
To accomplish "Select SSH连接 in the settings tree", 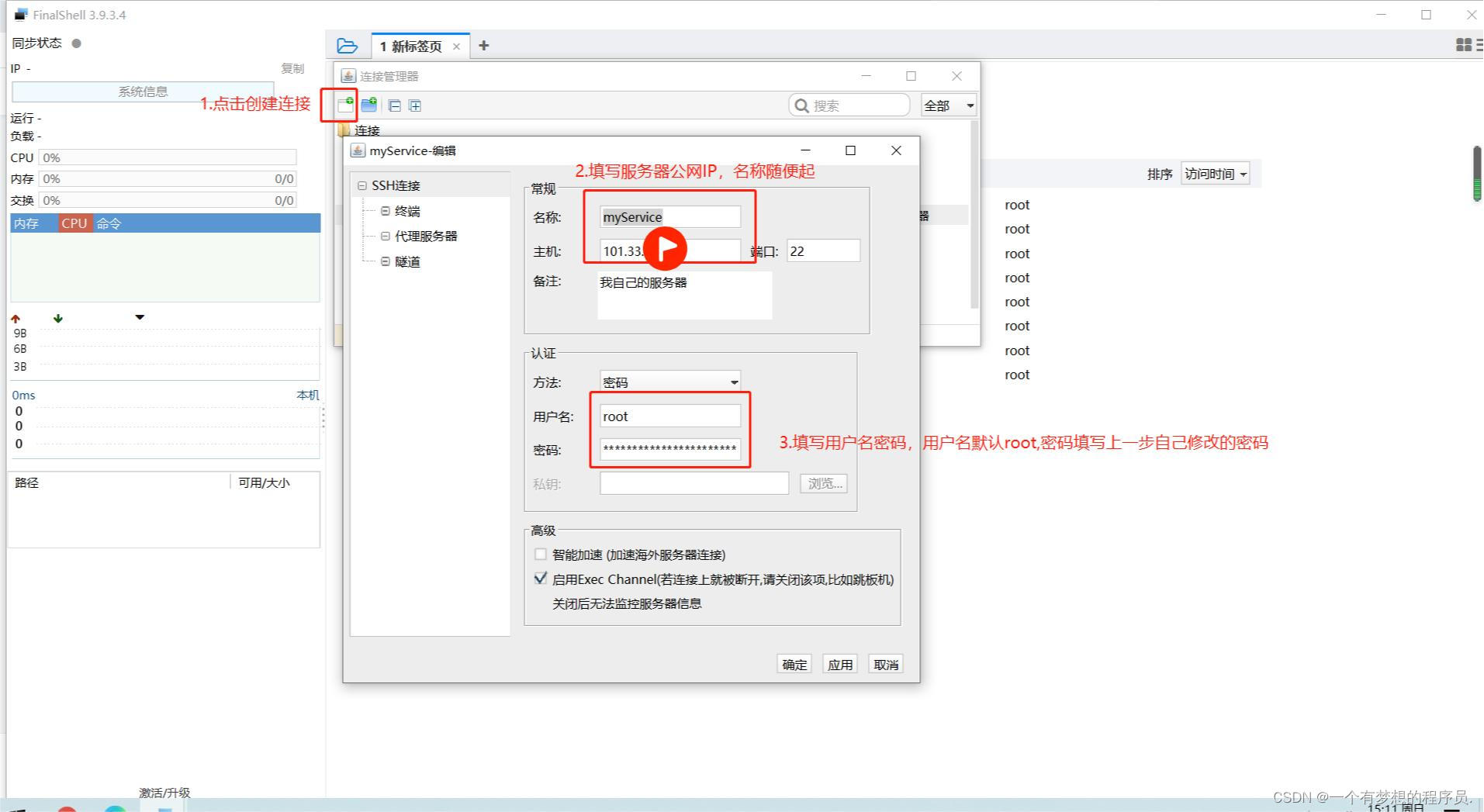I will (x=396, y=185).
